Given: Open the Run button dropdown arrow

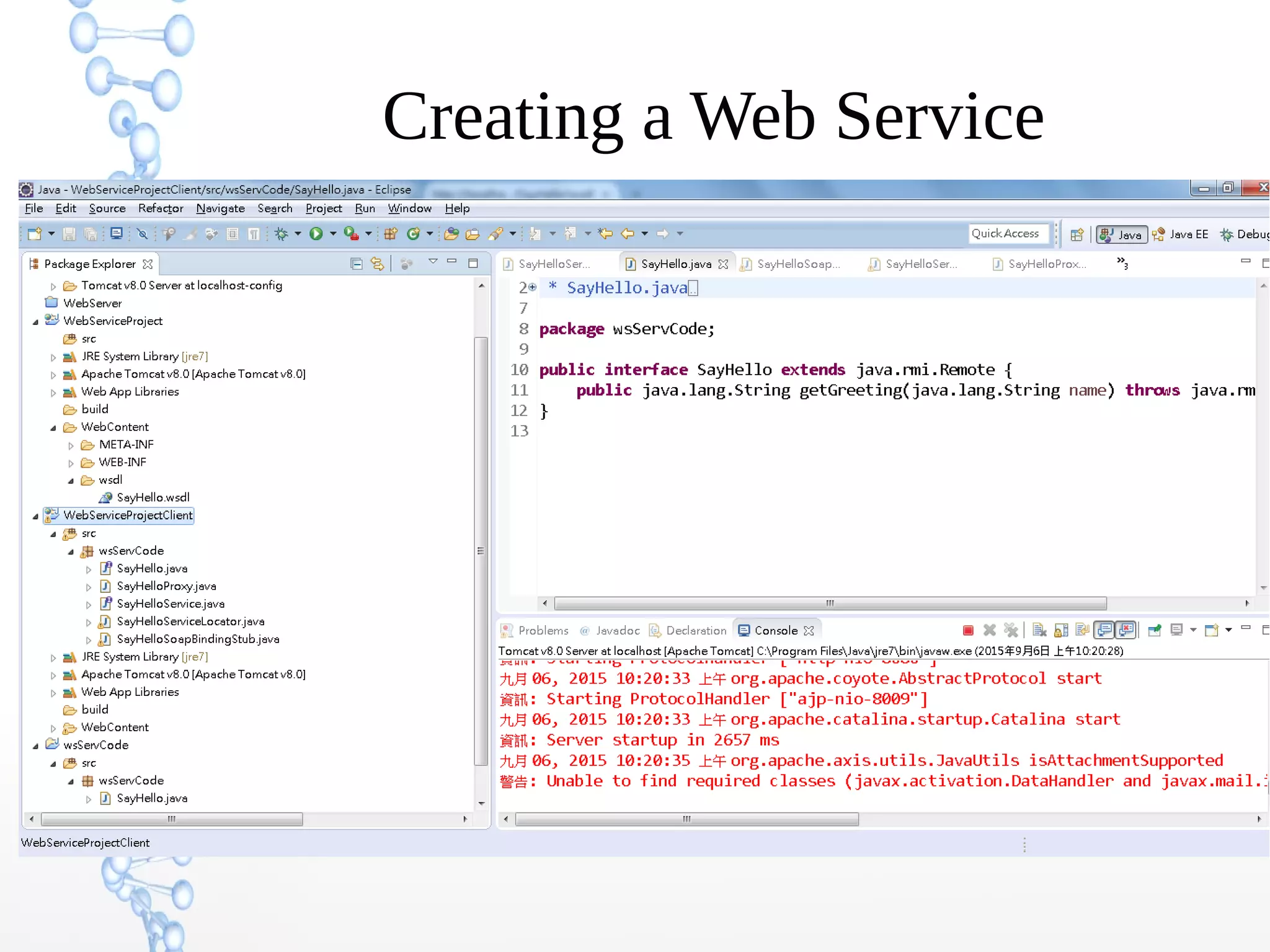Looking at the screenshot, I should pyautogui.click(x=333, y=234).
